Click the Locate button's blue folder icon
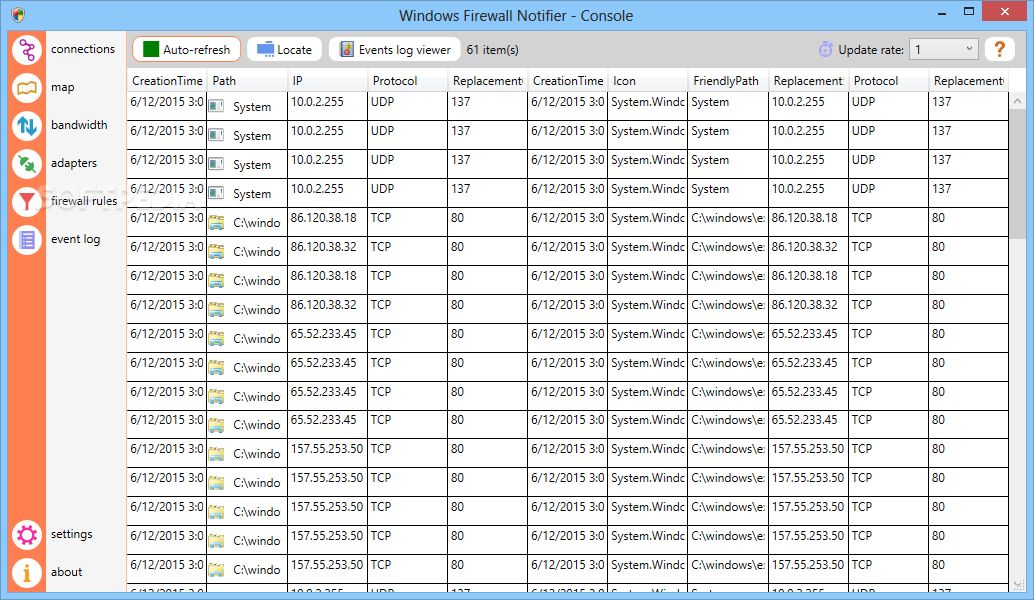 click(x=265, y=49)
